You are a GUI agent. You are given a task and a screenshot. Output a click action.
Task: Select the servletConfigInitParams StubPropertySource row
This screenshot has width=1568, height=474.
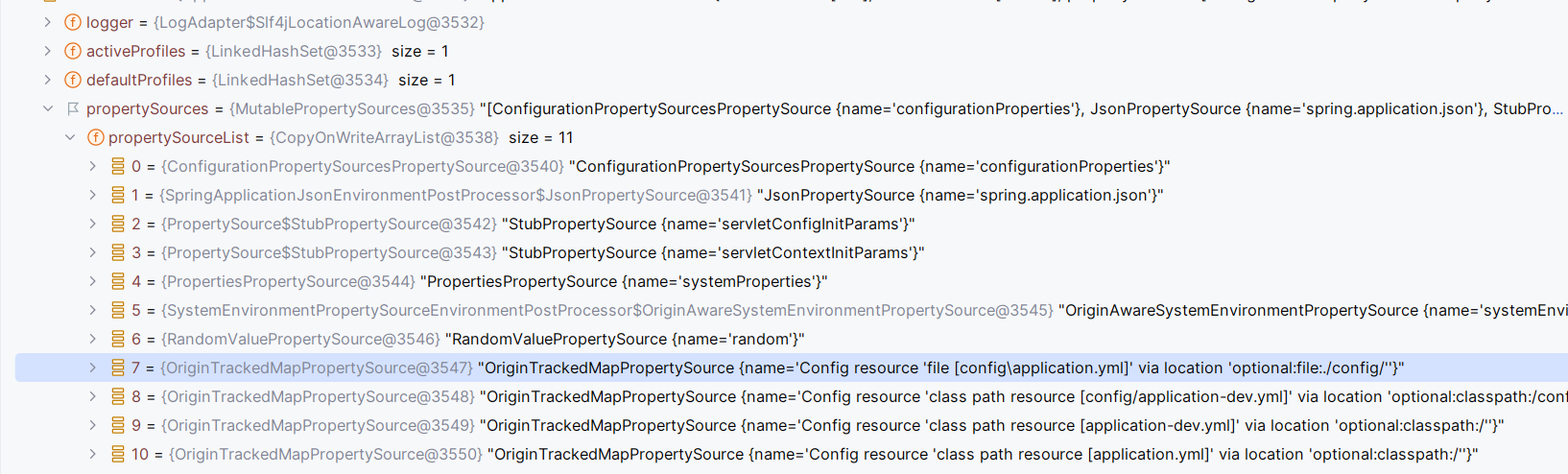(792, 224)
